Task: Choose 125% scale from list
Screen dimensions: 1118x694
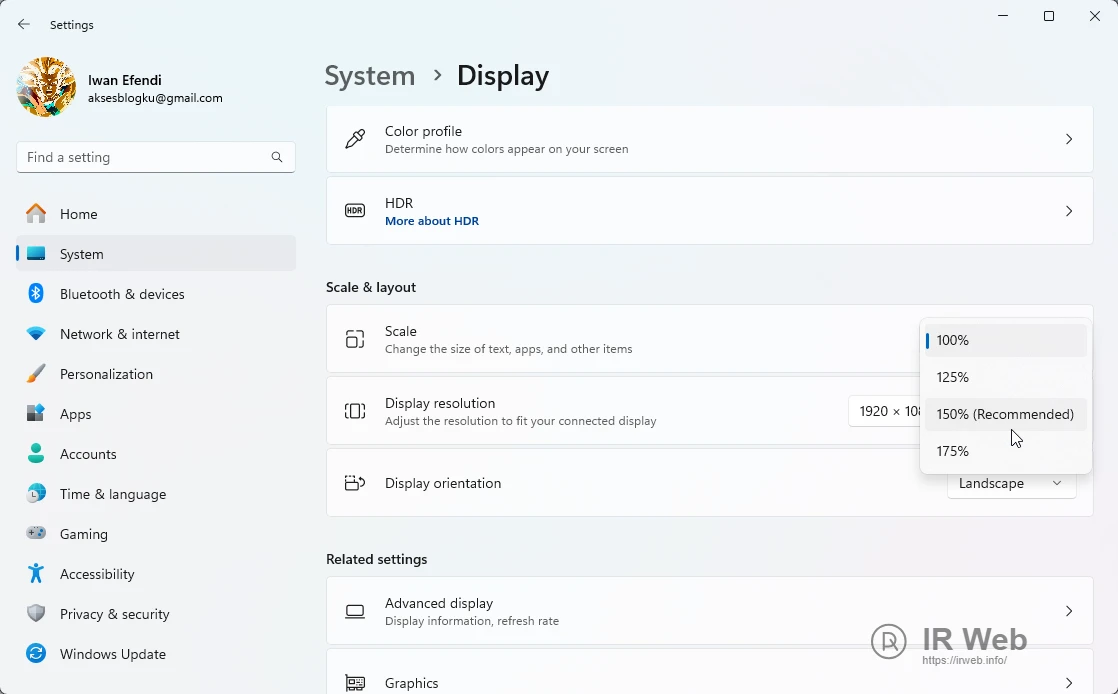Action: [1005, 377]
